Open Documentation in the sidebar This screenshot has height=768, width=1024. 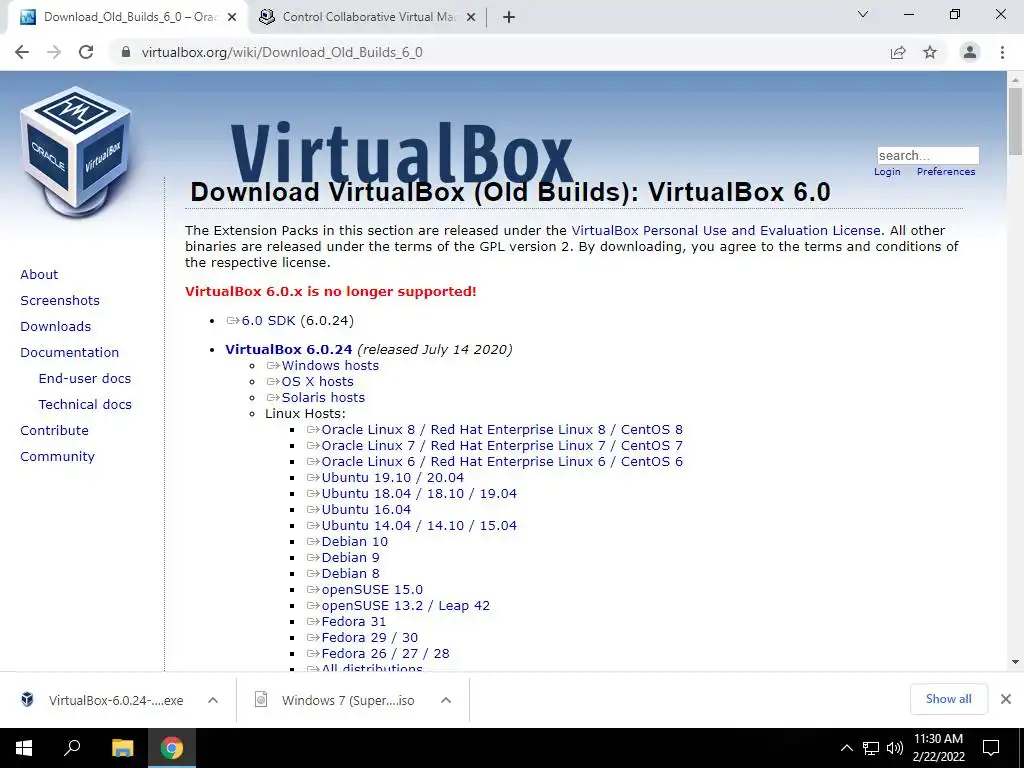pyautogui.click(x=70, y=353)
